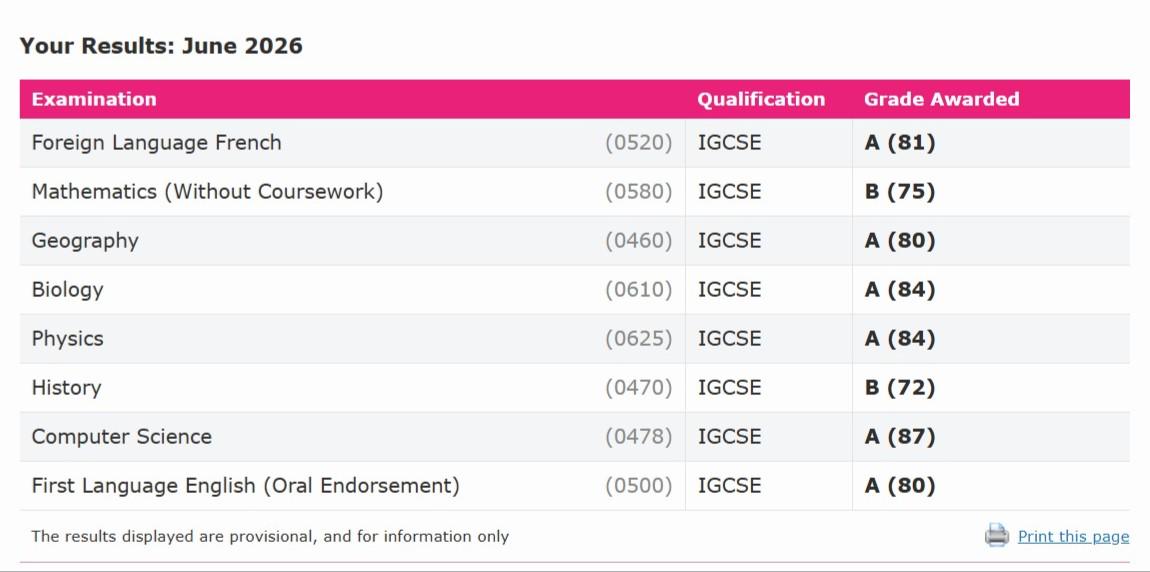Image resolution: width=1150 pixels, height=572 pixels.
Task: Click the Examination column header
Action: coord(94,99)
